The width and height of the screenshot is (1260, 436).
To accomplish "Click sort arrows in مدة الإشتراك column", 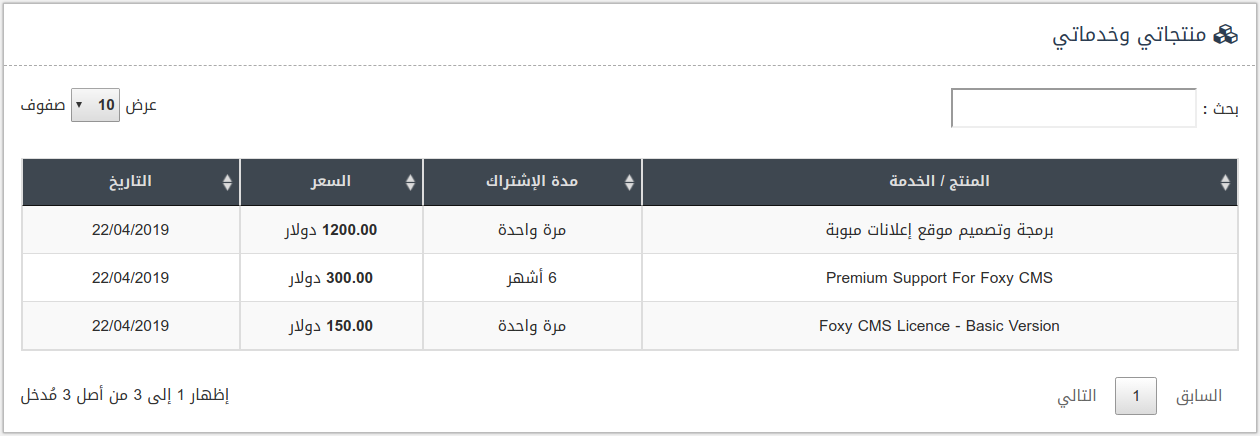I will coord(629,182).
